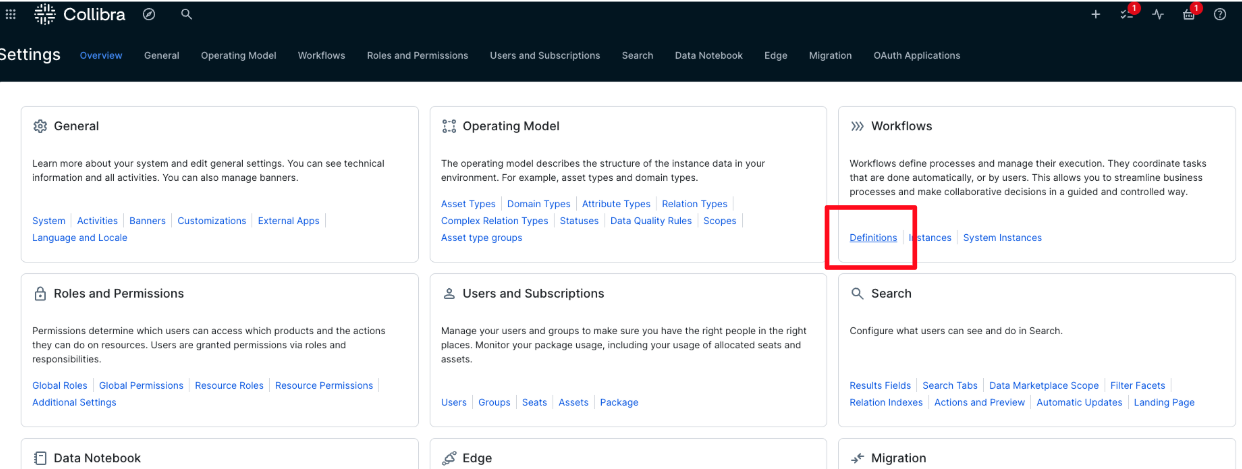
Task: Open the Users link
Action: (454, 403)
